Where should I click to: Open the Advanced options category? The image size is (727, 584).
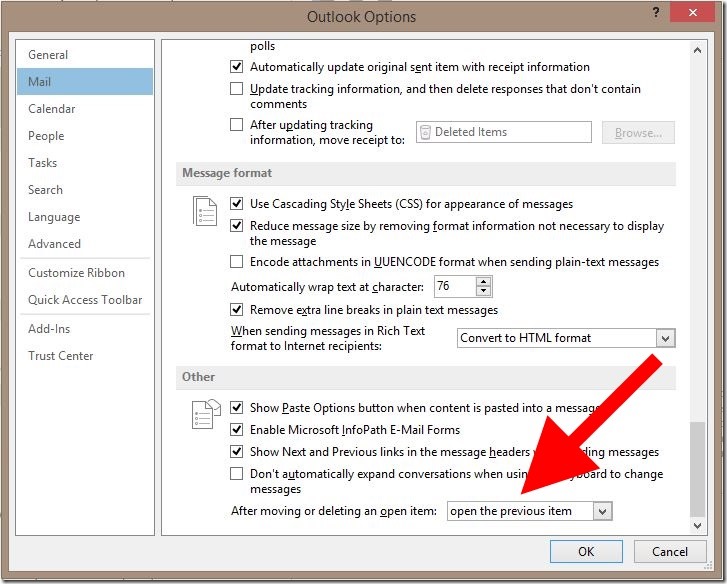(x=85, y=243)
